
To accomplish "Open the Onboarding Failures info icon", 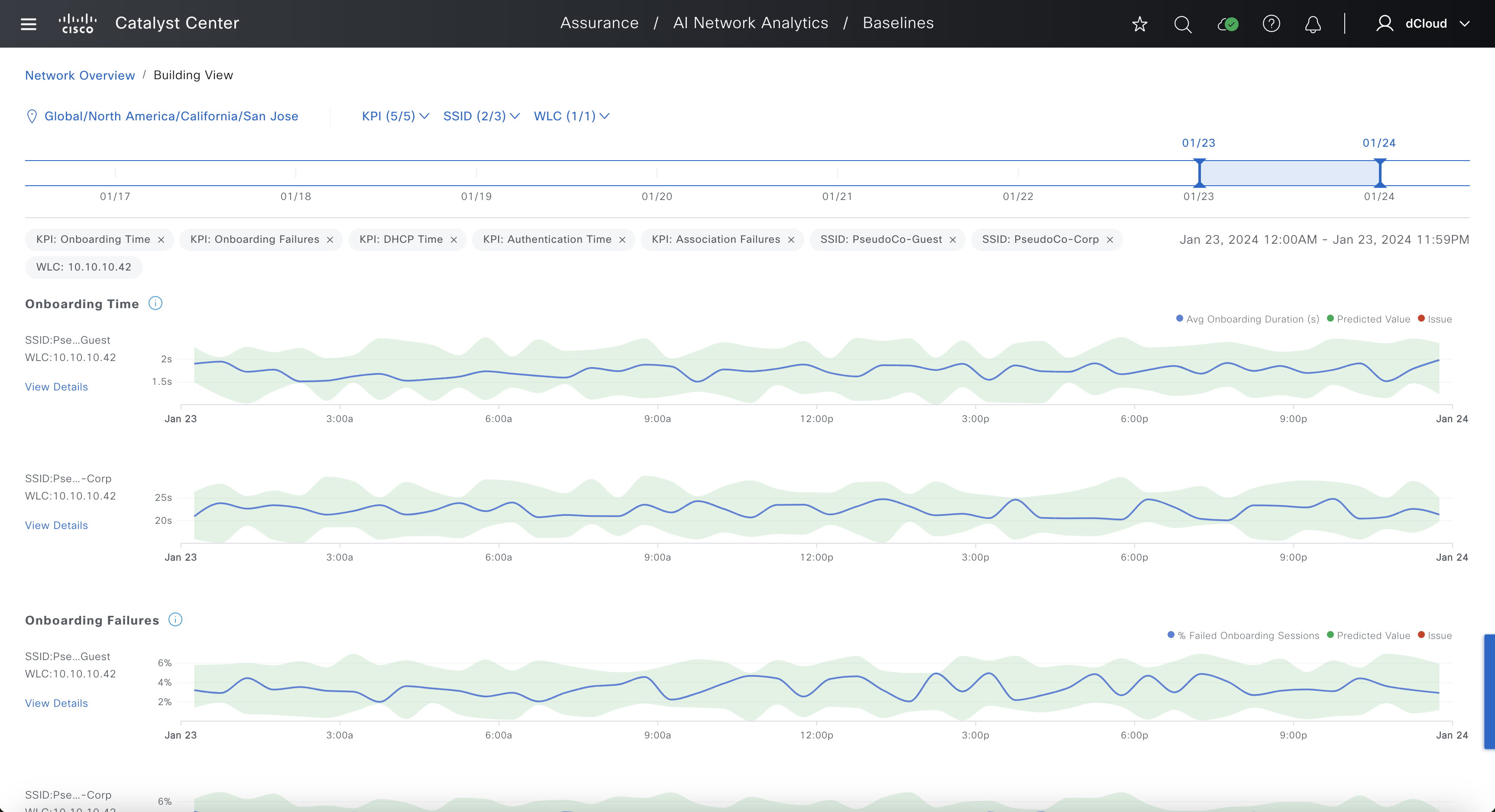I will 175,619.
